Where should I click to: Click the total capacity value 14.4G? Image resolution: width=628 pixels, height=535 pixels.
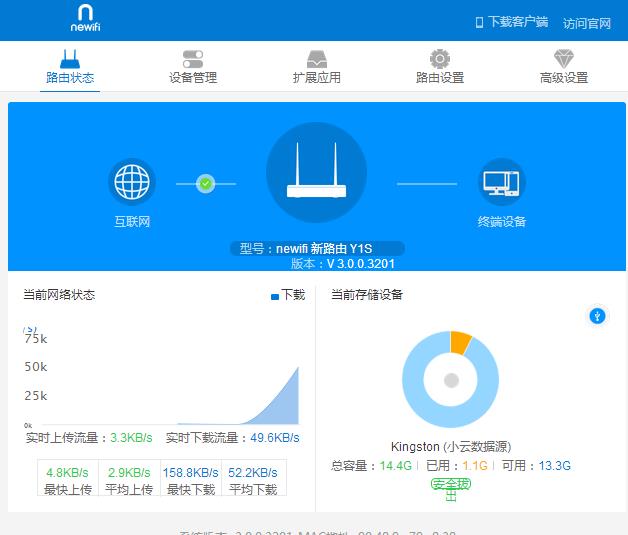click(395, 466)
